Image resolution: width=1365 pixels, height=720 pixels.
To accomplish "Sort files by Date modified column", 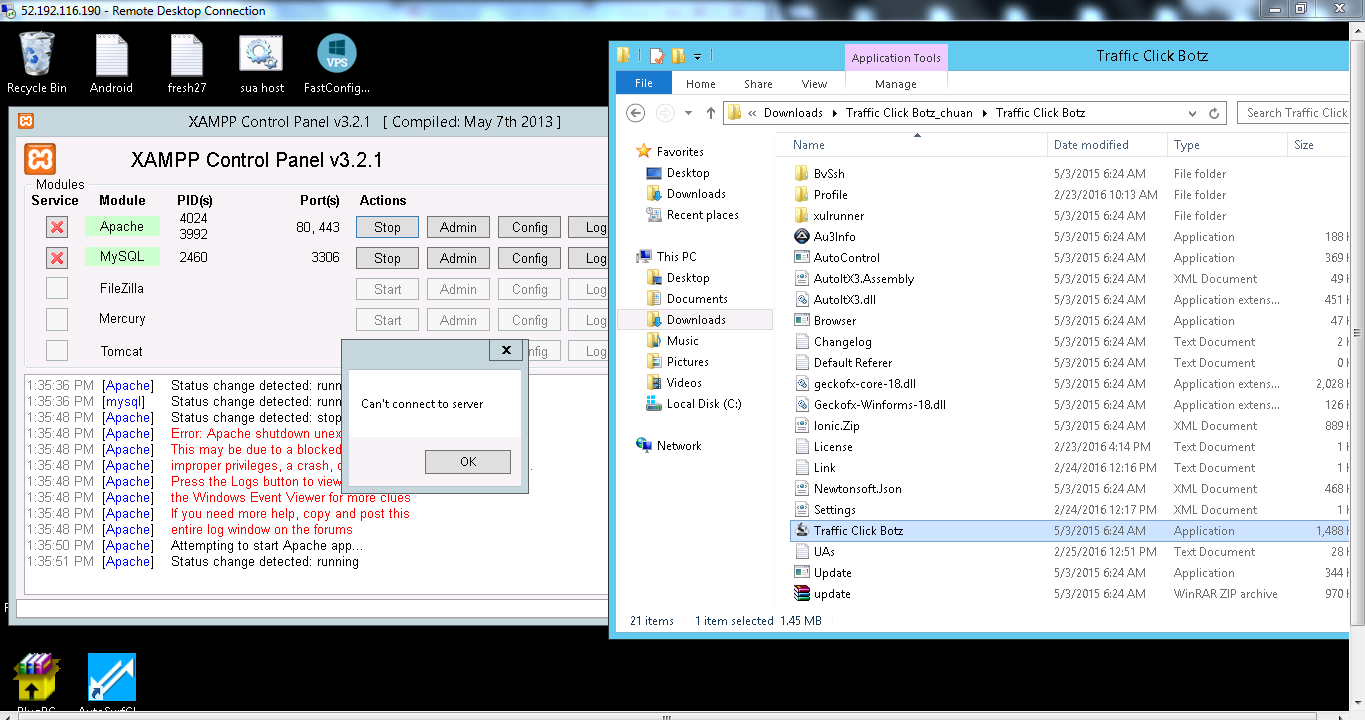I will pyautogui.click(x=1090, y=145).
